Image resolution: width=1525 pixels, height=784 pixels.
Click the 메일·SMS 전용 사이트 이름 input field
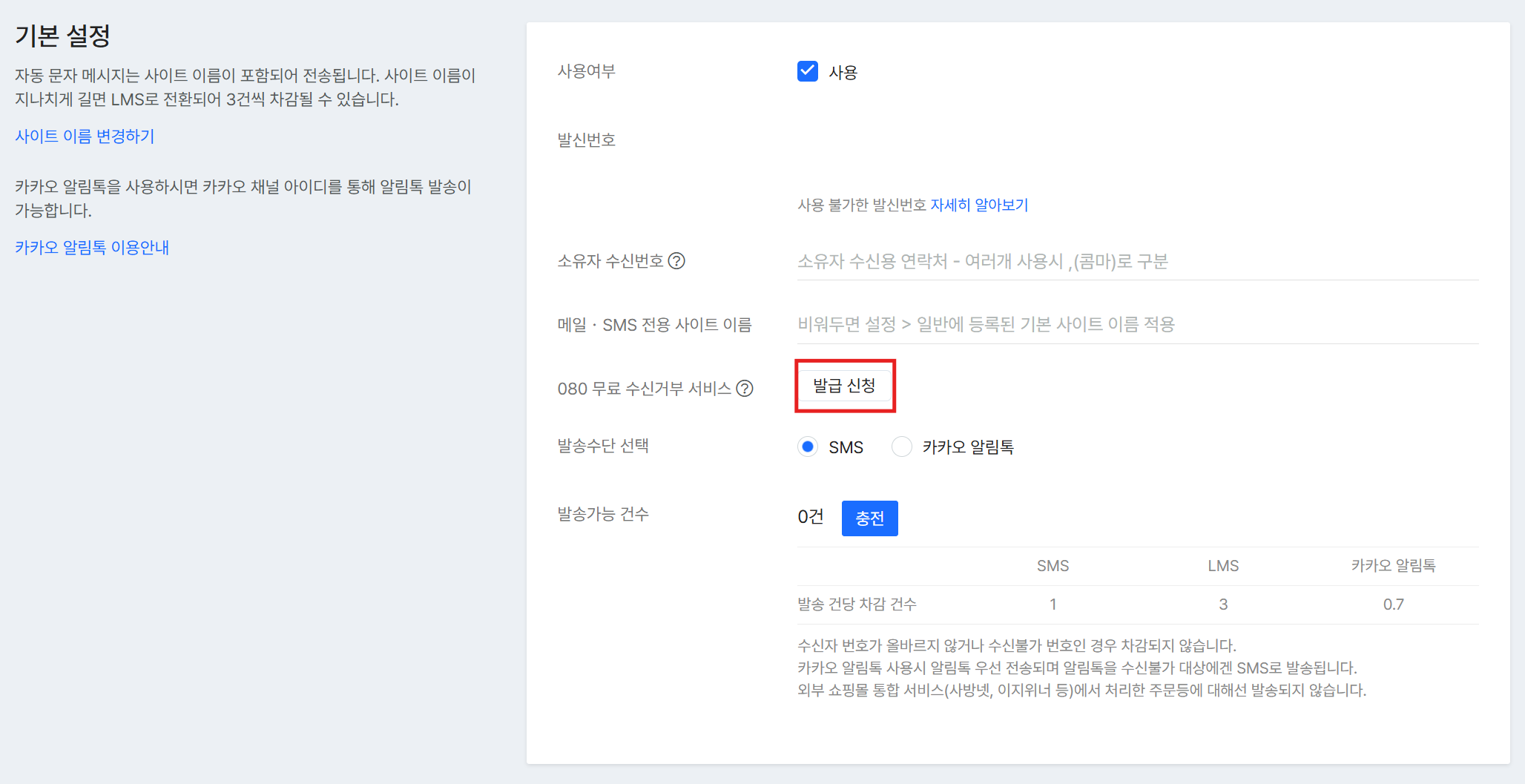click(x=1136, y=325)
